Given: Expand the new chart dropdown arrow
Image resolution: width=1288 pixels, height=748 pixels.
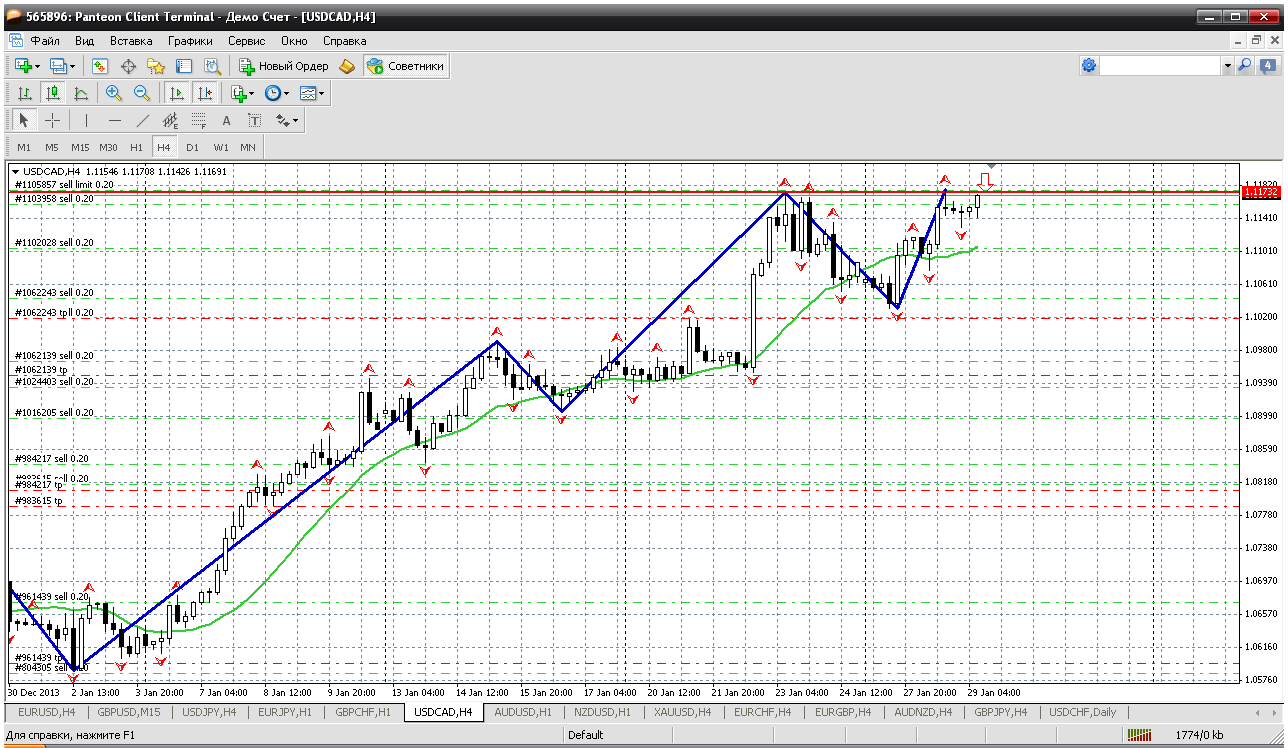Looking at the screenshot, I should coord(37,66).
